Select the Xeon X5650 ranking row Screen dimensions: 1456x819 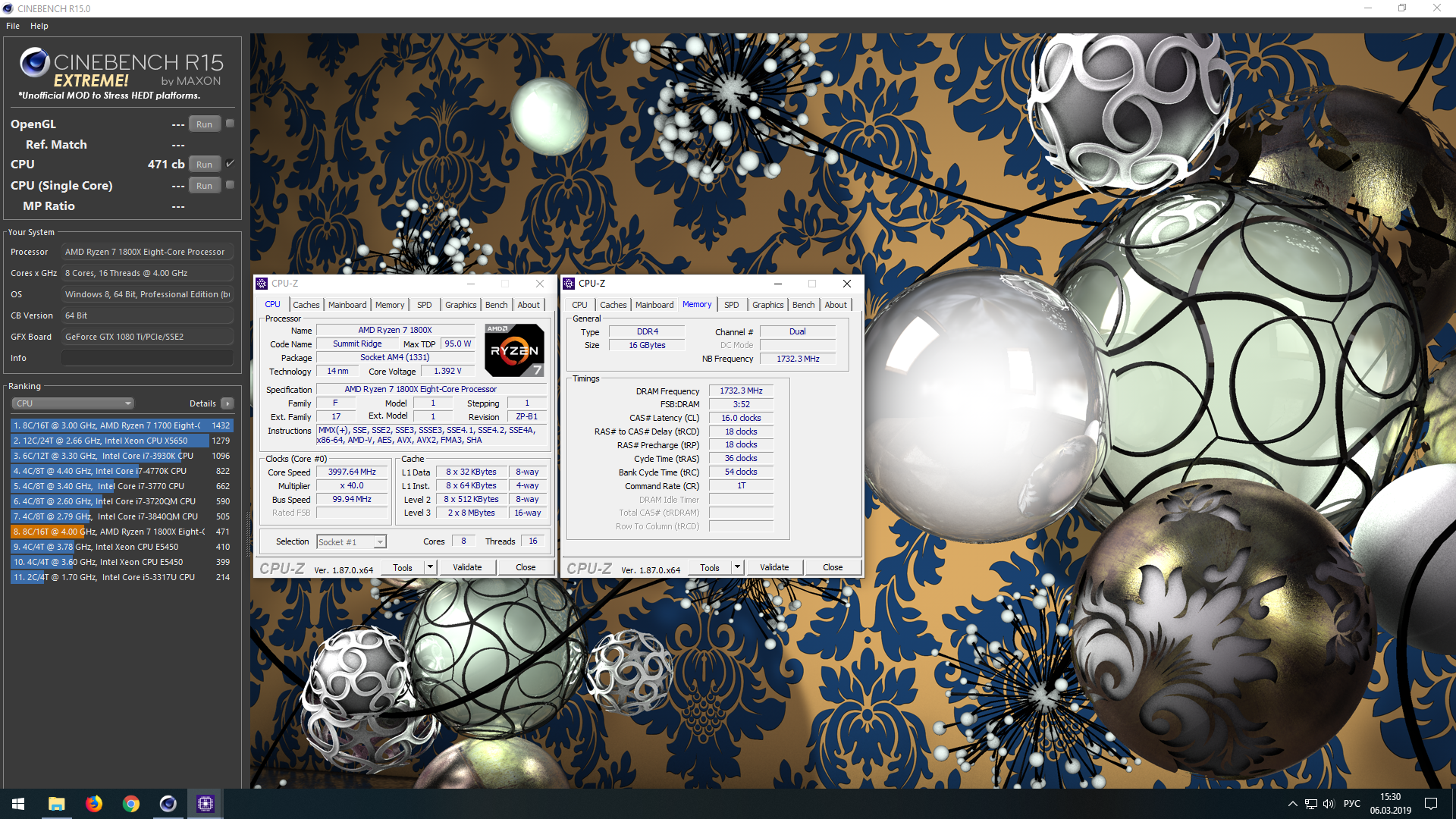(121, 441)
